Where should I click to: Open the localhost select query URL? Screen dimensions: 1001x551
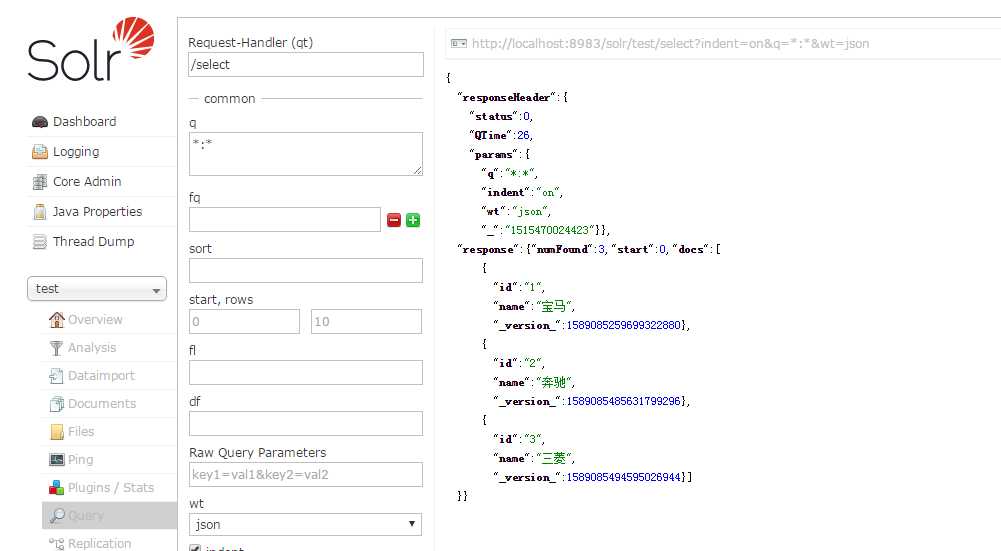pos(670,43)
